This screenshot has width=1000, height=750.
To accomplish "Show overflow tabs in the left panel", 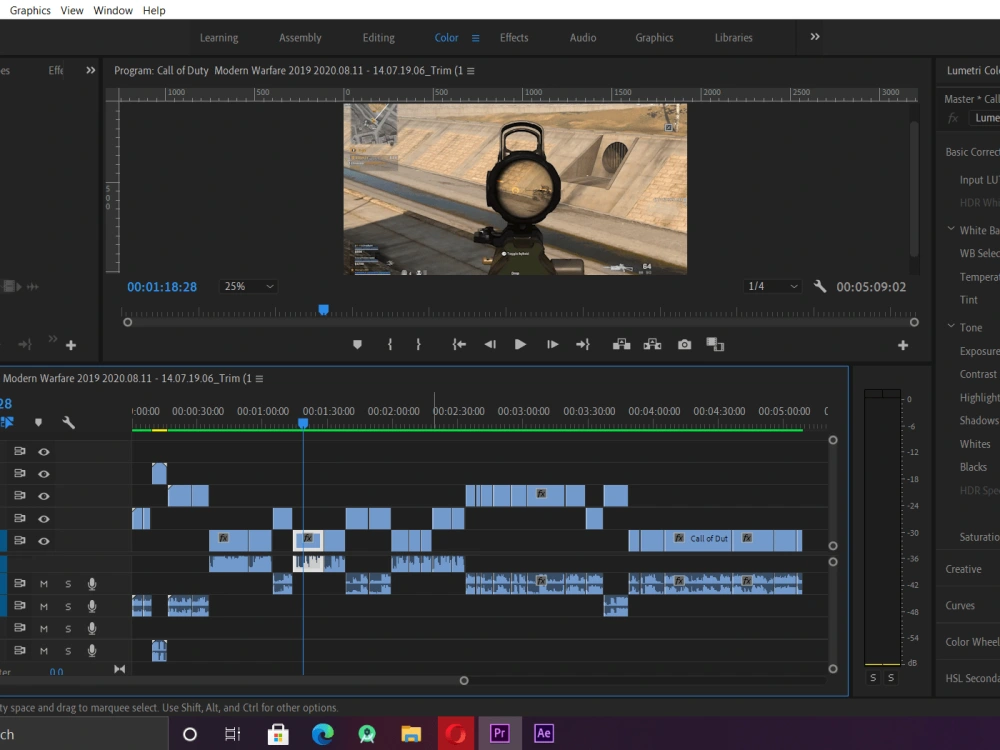I will (91, 71).
